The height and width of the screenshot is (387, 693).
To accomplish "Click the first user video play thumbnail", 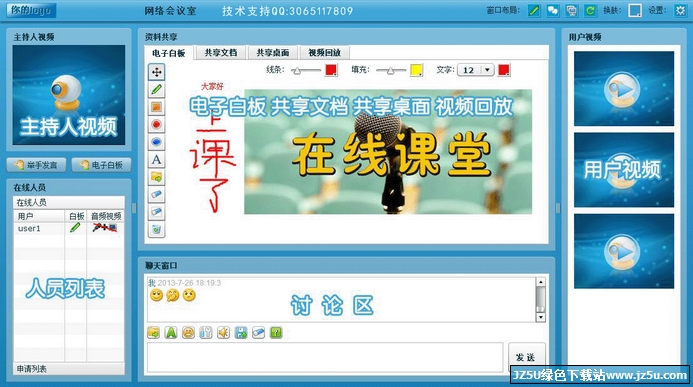I will 624,88.
